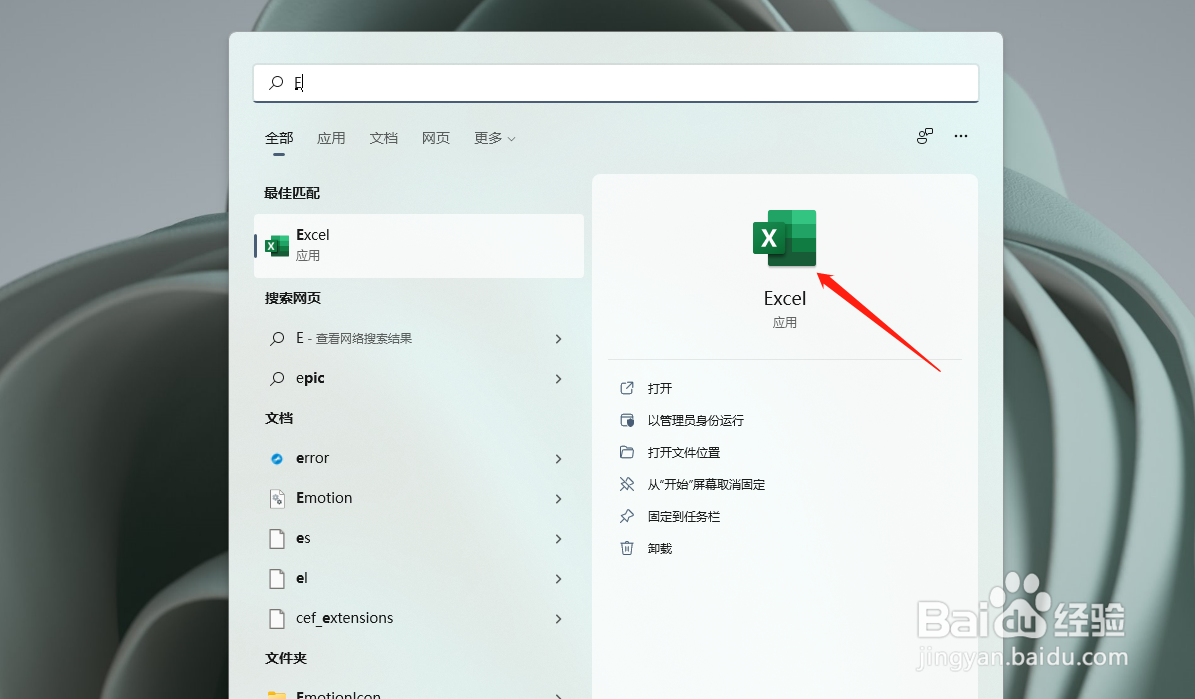The height and width of the screenshot is (699, 1195).
Task: Expand the chevron for the el result
Action: pyautogui.click(x=559, y=579)
